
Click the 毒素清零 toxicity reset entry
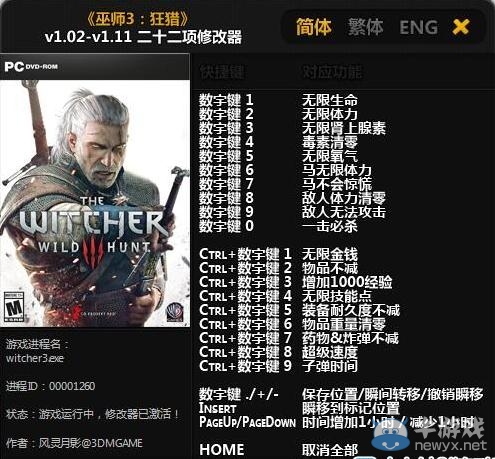tap(330, 142)
